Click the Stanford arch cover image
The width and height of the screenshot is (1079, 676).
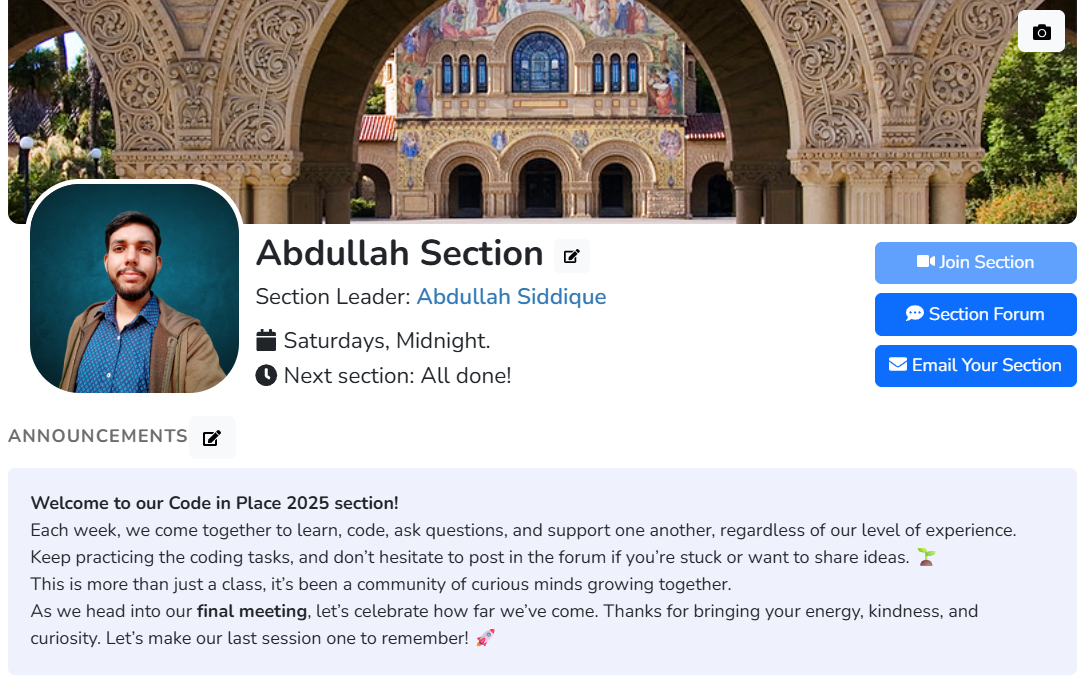[540, 110]
